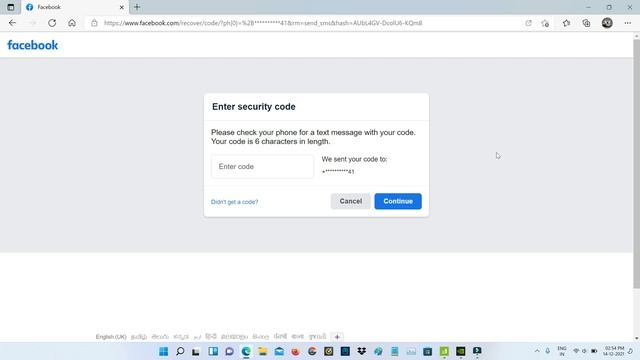Click the address bar URL
The height and width of the screenshot is (360, 640).
click(263, 23)
